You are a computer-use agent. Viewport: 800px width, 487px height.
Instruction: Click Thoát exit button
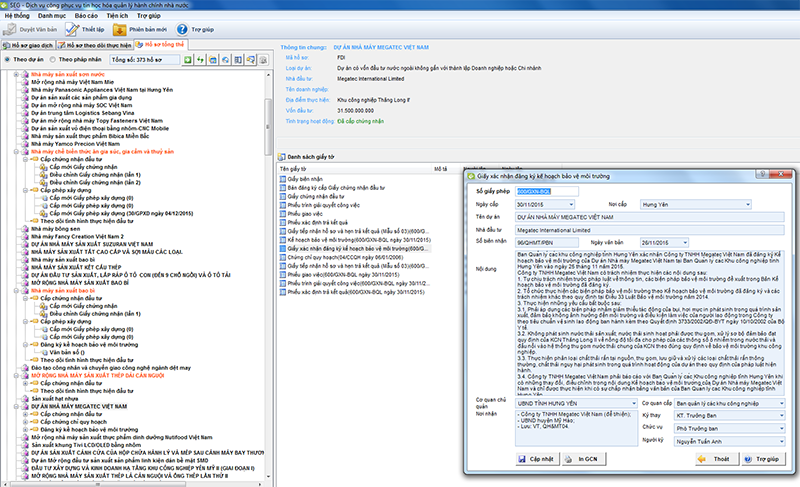(x=716, y=459)
